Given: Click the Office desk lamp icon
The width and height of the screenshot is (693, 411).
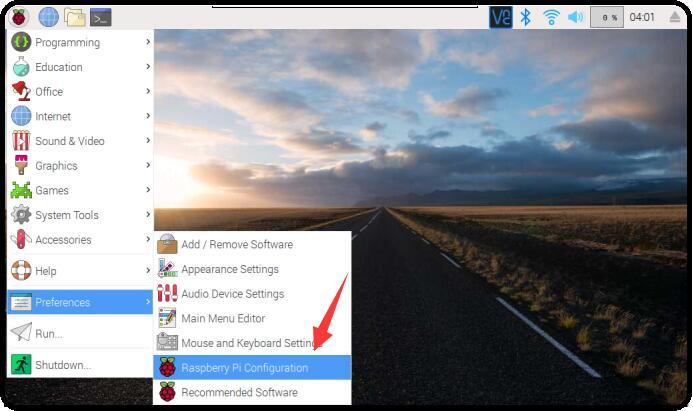Looking at the screenshot, I should tap(21, 91).
